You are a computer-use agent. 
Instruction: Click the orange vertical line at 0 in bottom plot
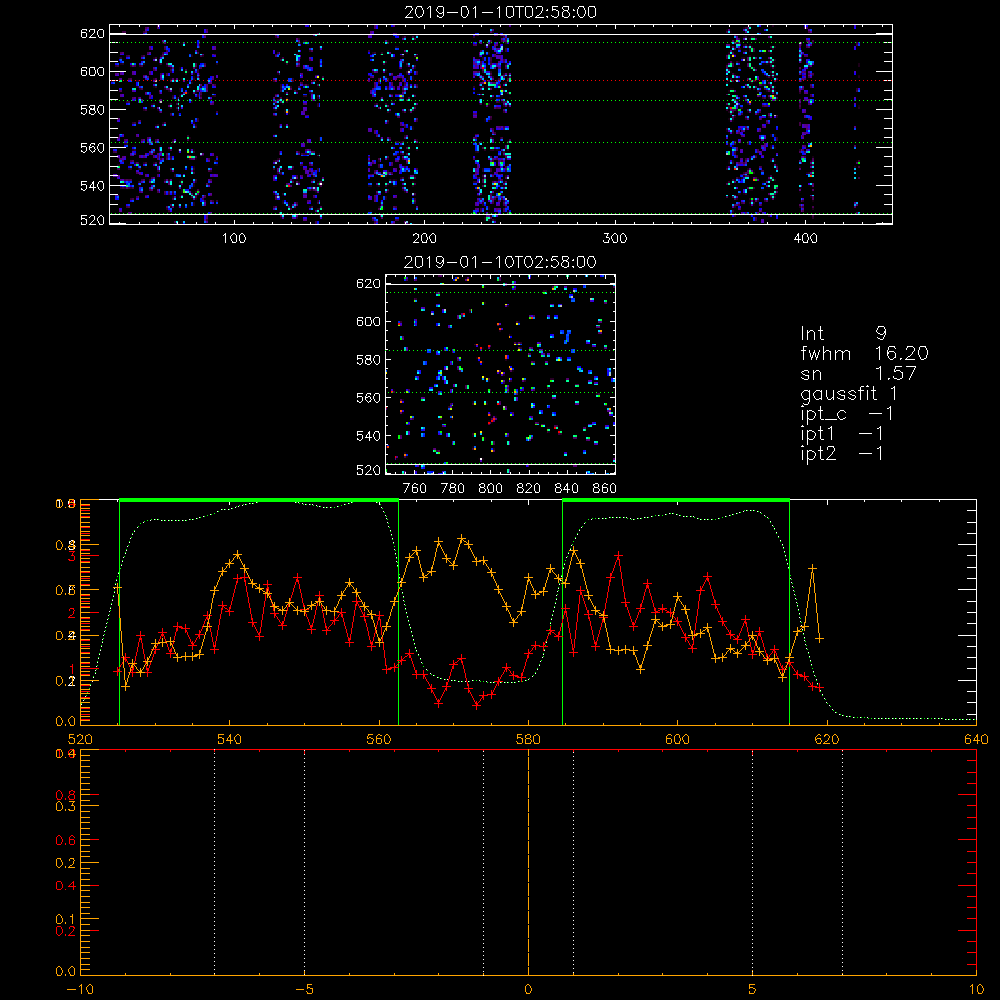click(528, 861)
